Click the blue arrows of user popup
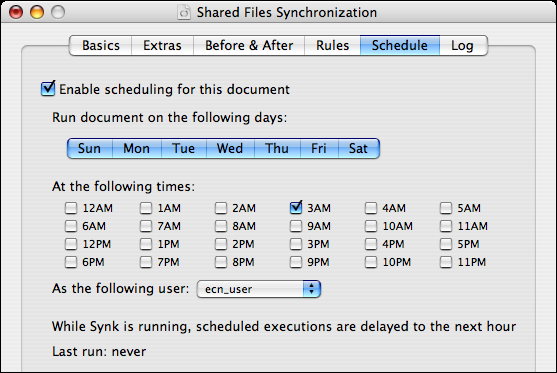The height and width of the screenshot is (373, 557). [312, 289]
